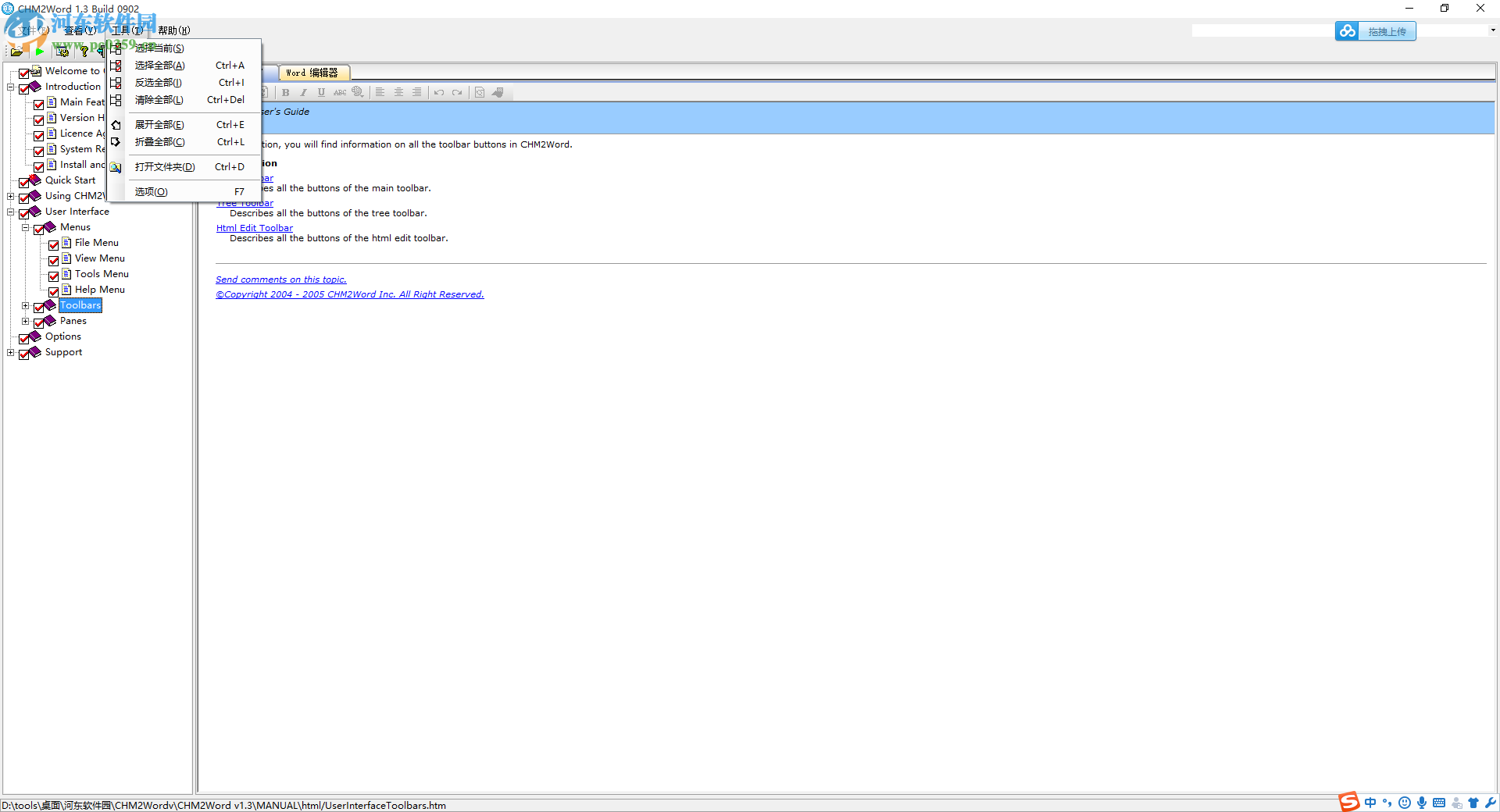Apply italic in the editor toolbar
Viewport: 1500px width, 812px height.
303,92
